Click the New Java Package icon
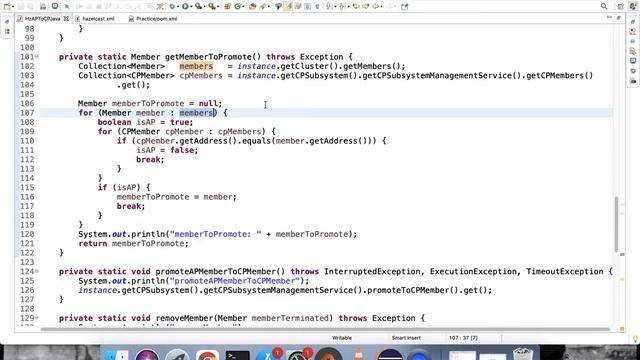The width and height of the screenshot is (640, 360). [x=227, y=7]
